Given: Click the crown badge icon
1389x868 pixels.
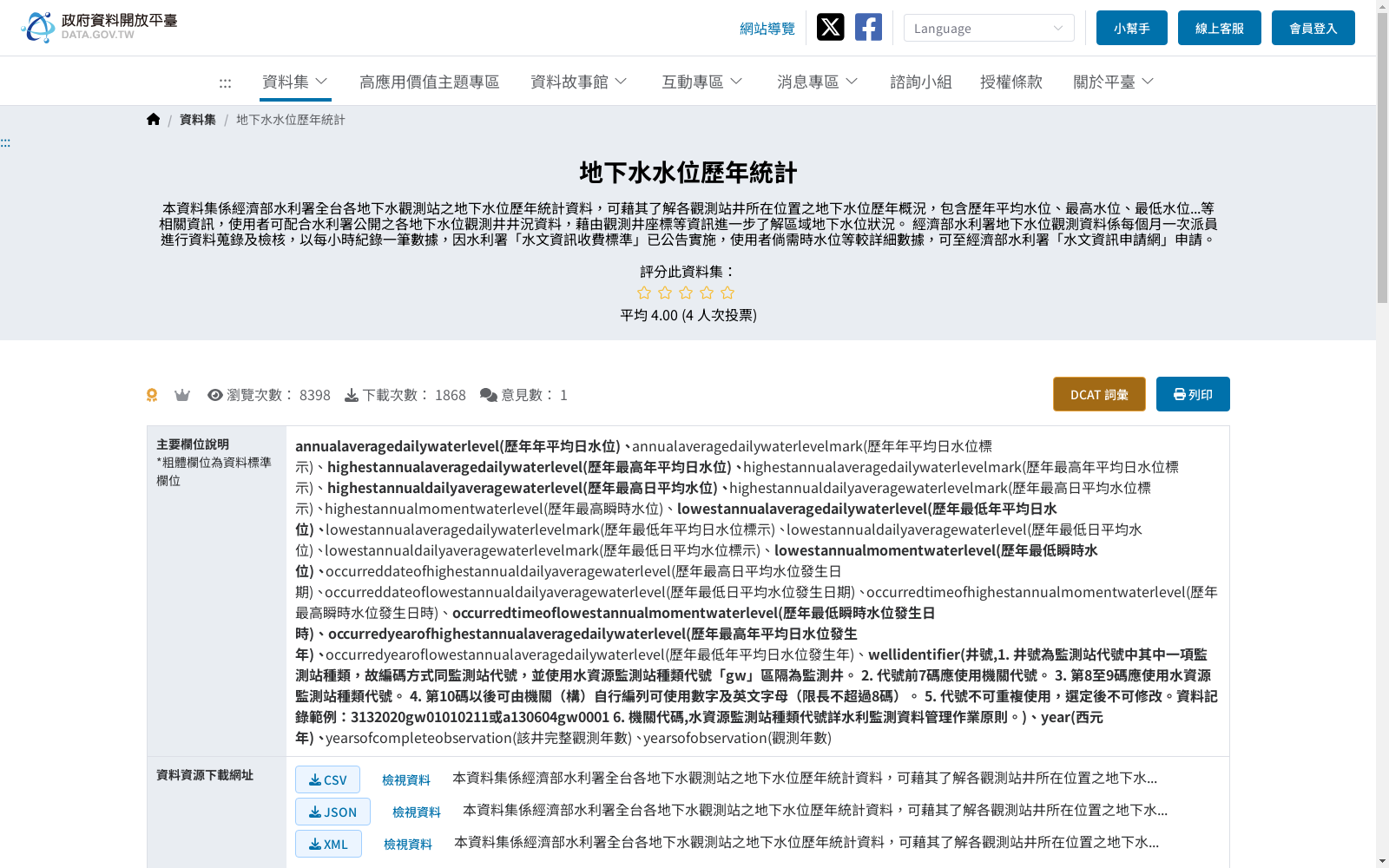Looking at the screenshot, I should pos(182,395).
